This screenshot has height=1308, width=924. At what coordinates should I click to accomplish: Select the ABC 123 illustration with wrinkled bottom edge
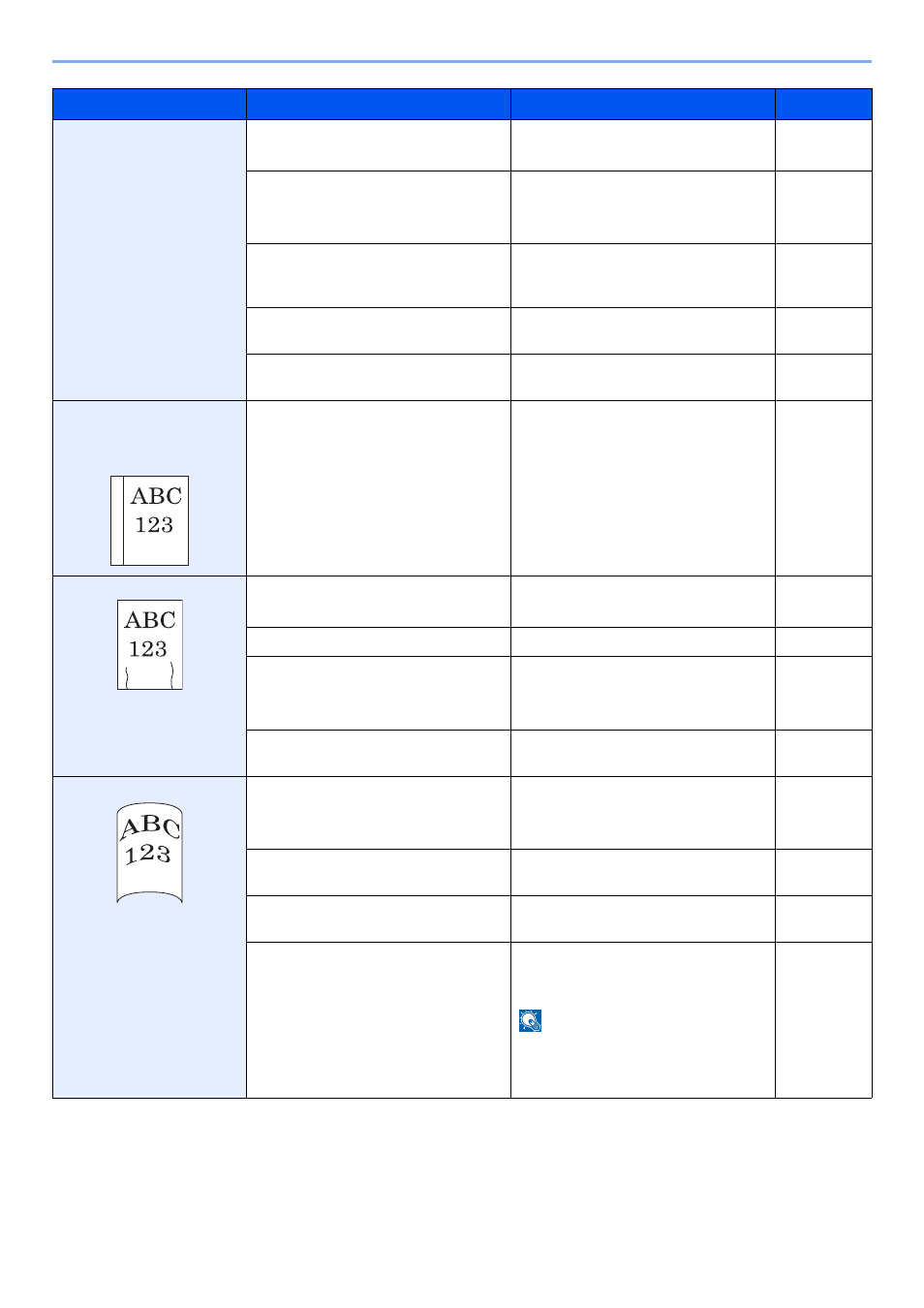point(150,644)
